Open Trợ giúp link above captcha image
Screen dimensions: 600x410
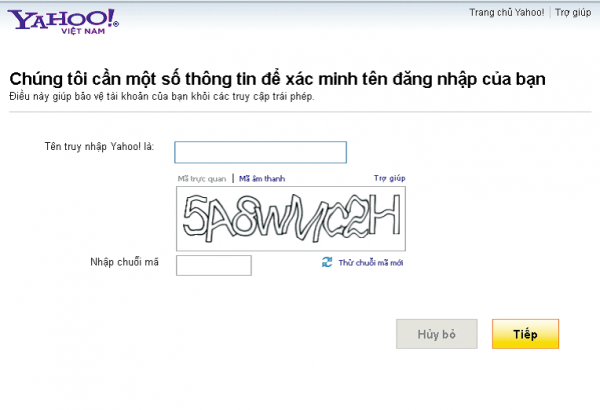pyautogui.click(x=390, y=178)
